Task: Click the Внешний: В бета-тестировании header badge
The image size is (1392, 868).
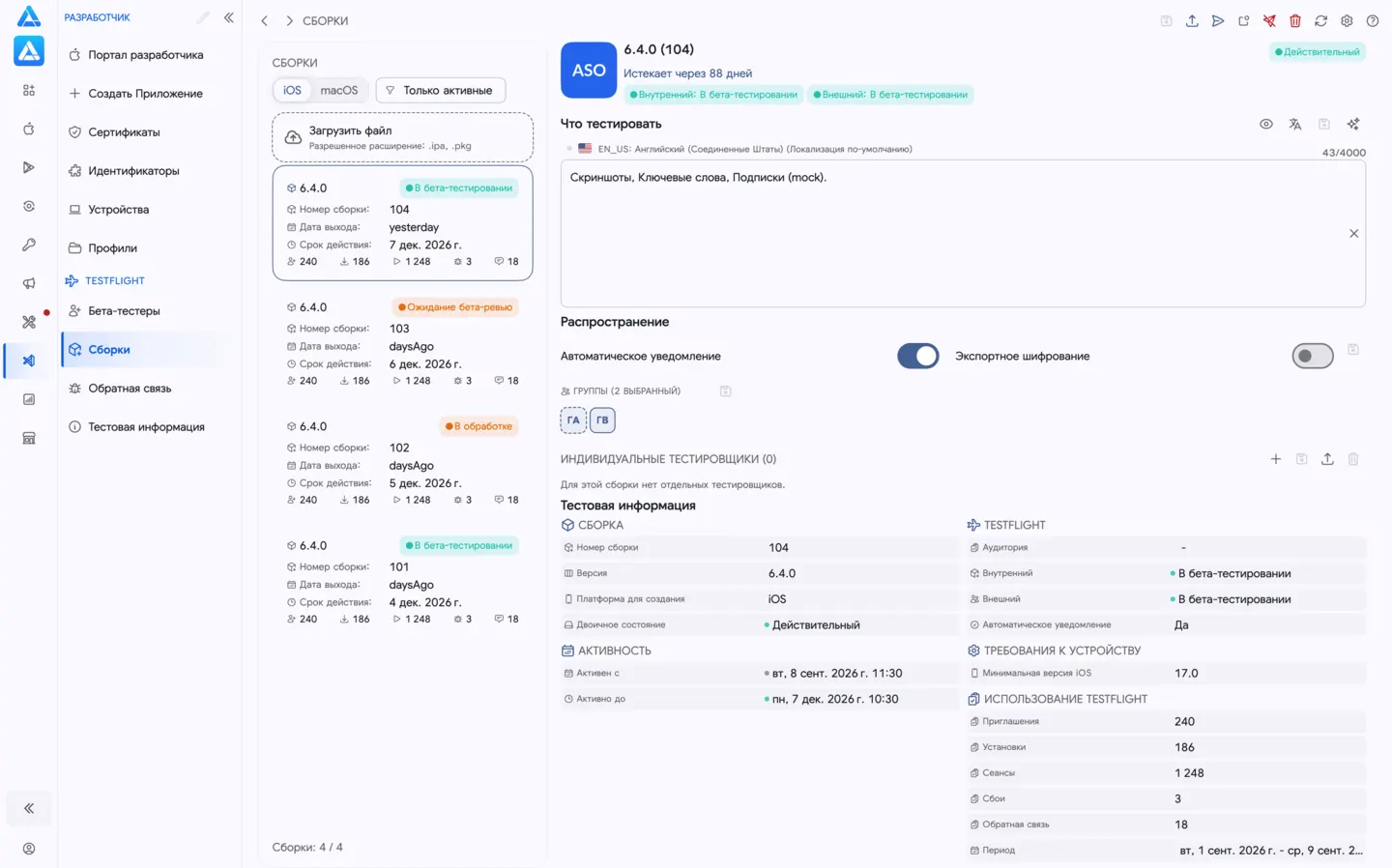Action: coord(890,95)
